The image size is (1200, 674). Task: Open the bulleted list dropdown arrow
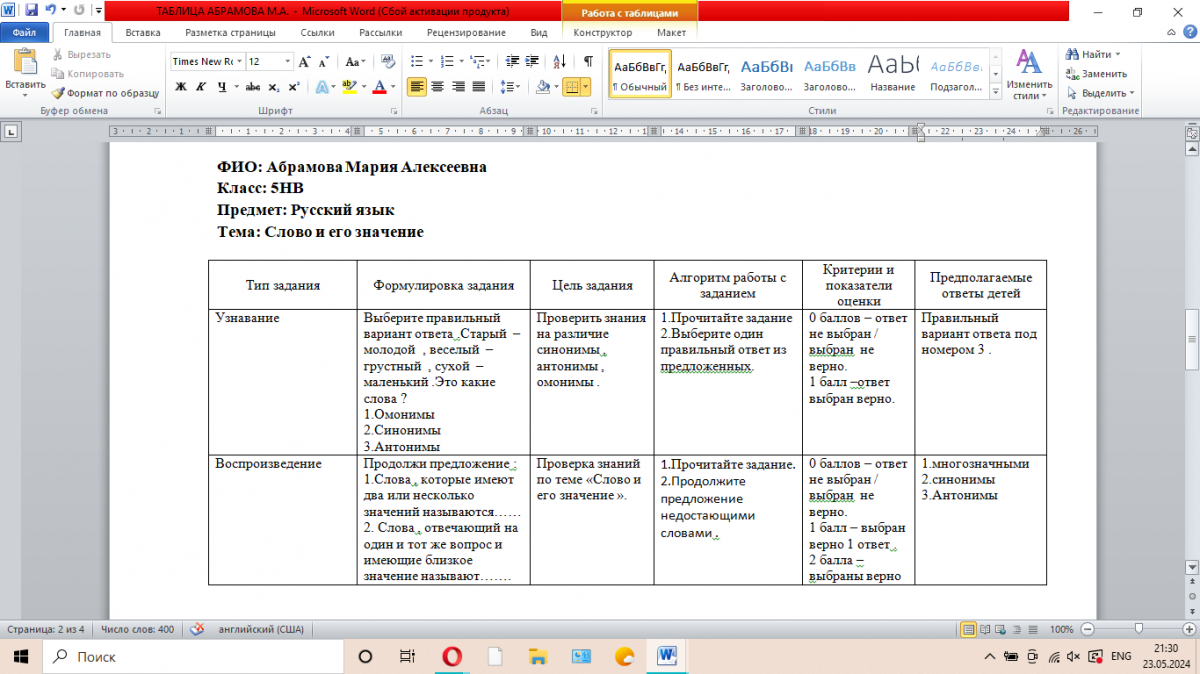pos(429,61)
